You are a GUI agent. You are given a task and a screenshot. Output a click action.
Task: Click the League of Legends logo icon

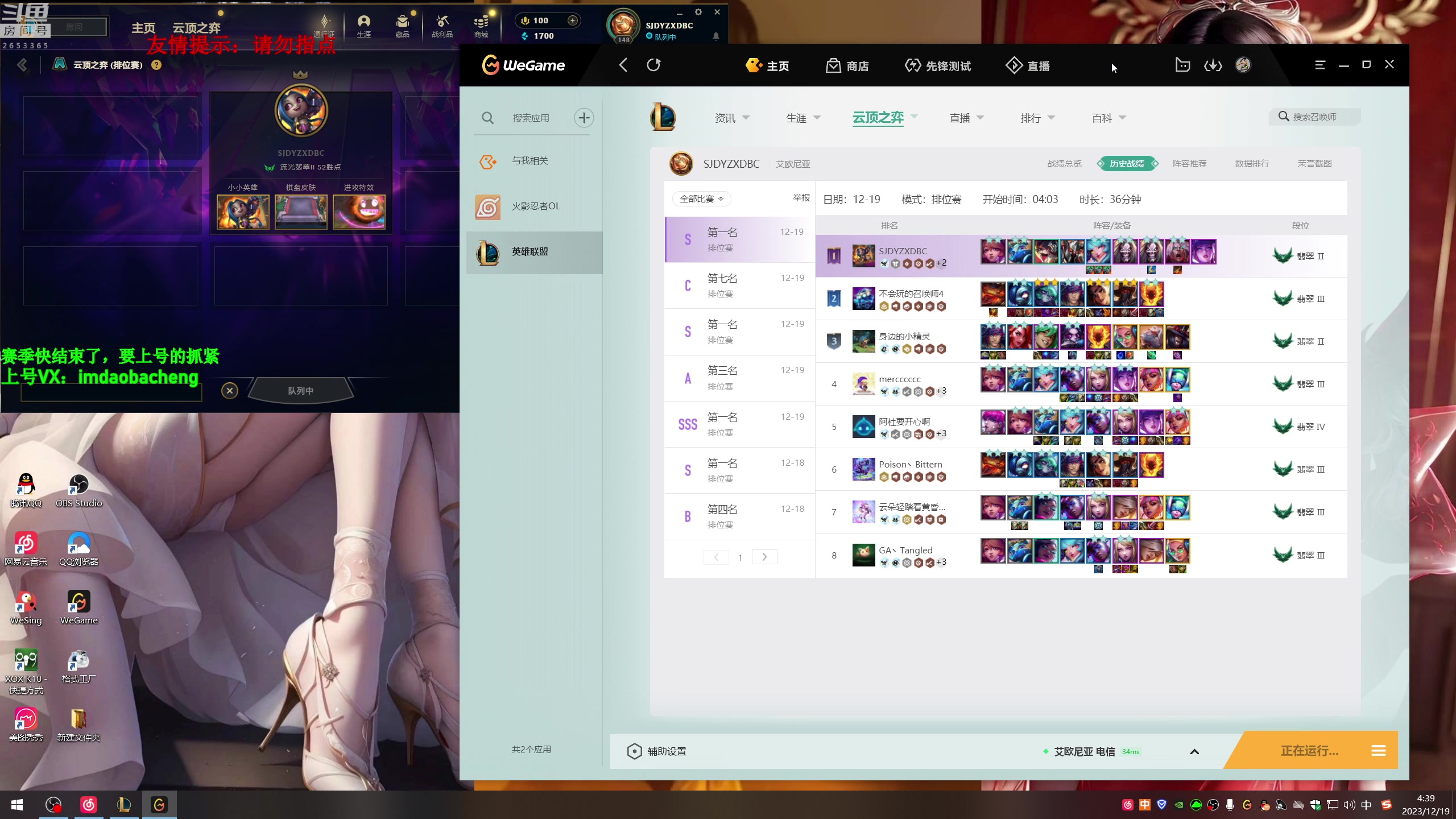[663, 117]
